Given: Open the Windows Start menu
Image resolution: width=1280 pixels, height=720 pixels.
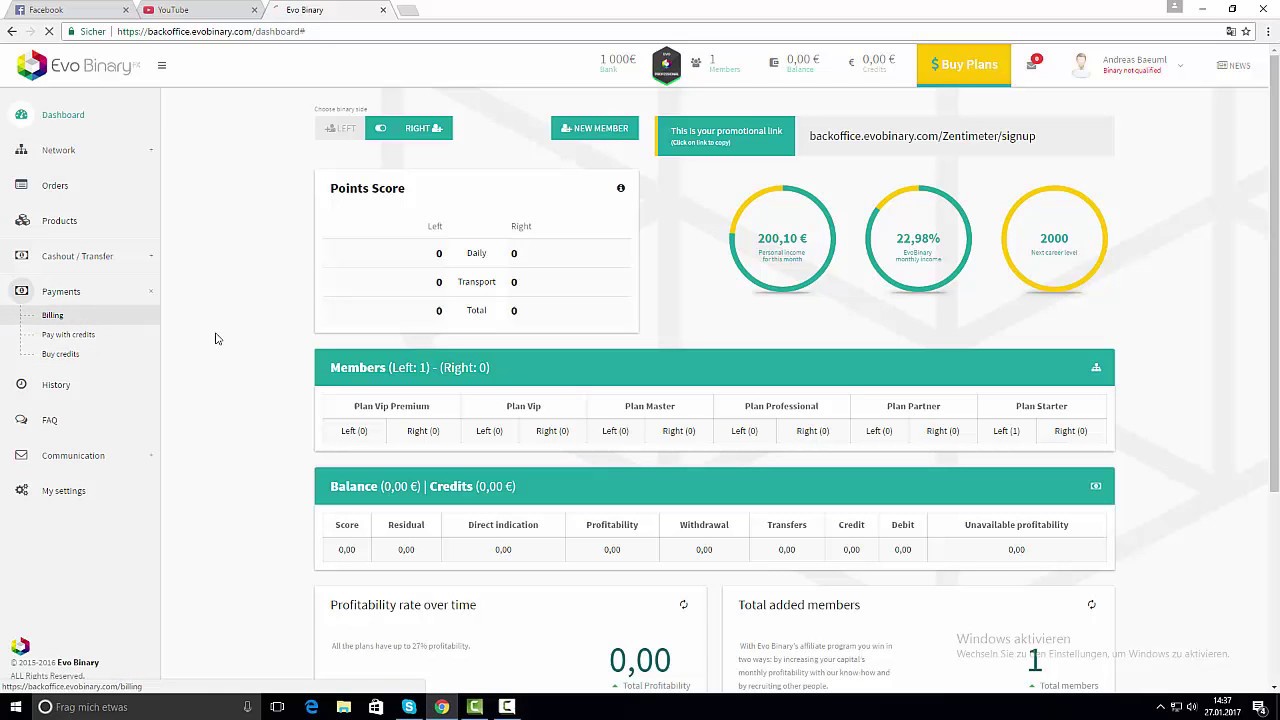Looking at the screenshot, I should [15, 707].
